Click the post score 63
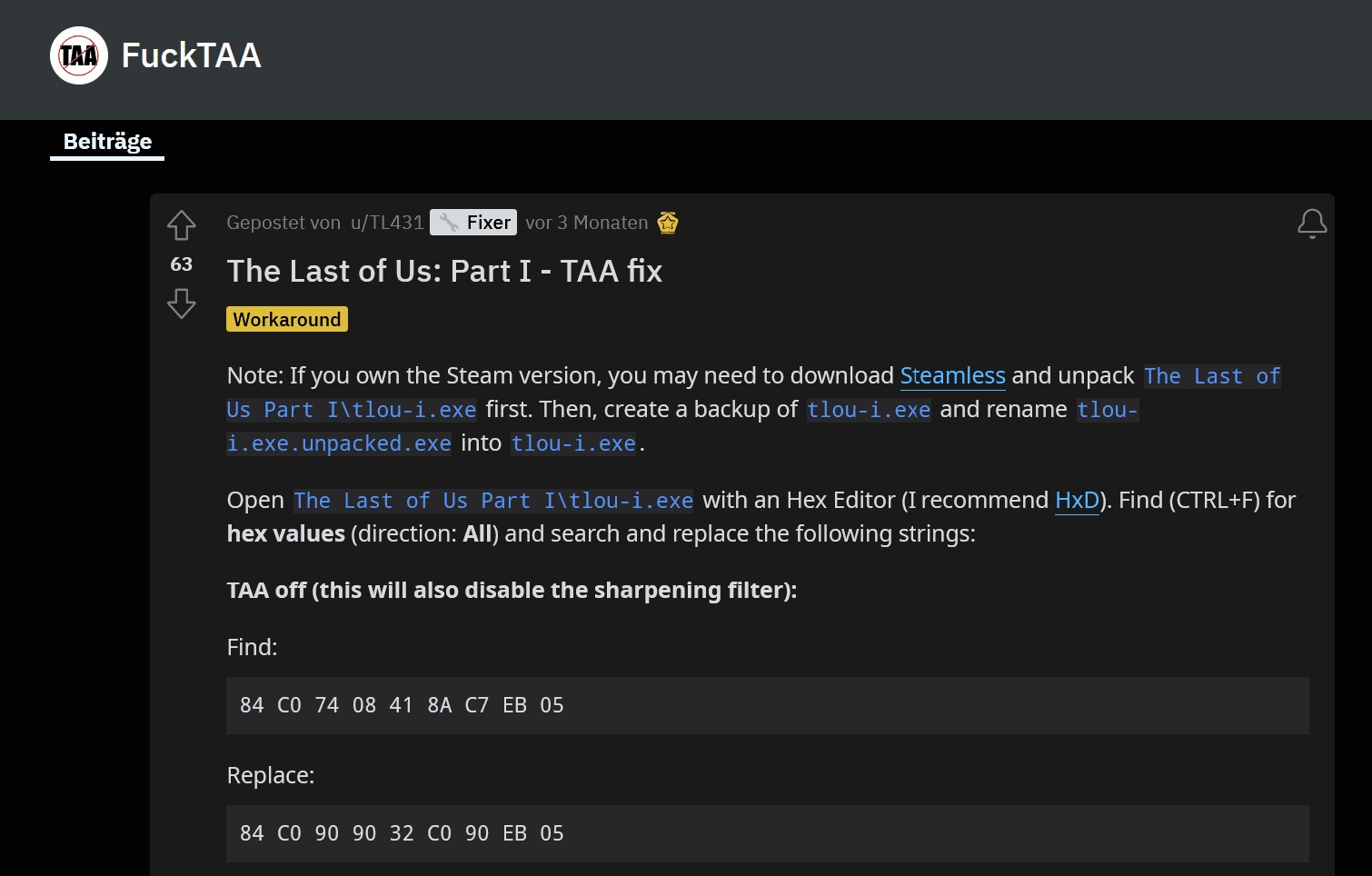 [x=182, y=264]
